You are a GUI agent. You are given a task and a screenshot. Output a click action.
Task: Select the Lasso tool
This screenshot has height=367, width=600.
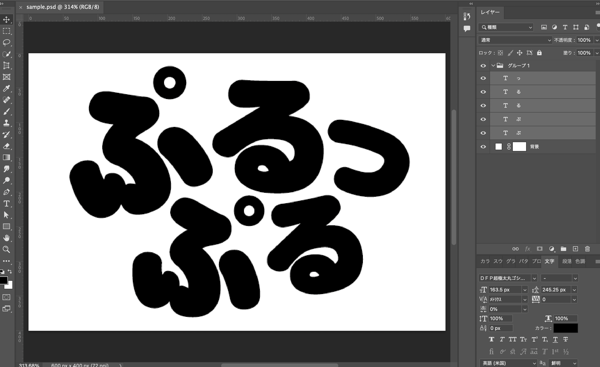[x=7, y=42]
